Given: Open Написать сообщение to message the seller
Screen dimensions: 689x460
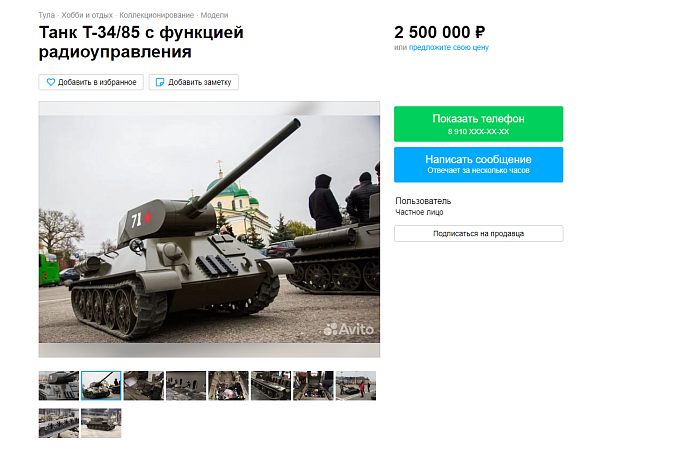Looking at the screenshot, I should coord(478,164).
